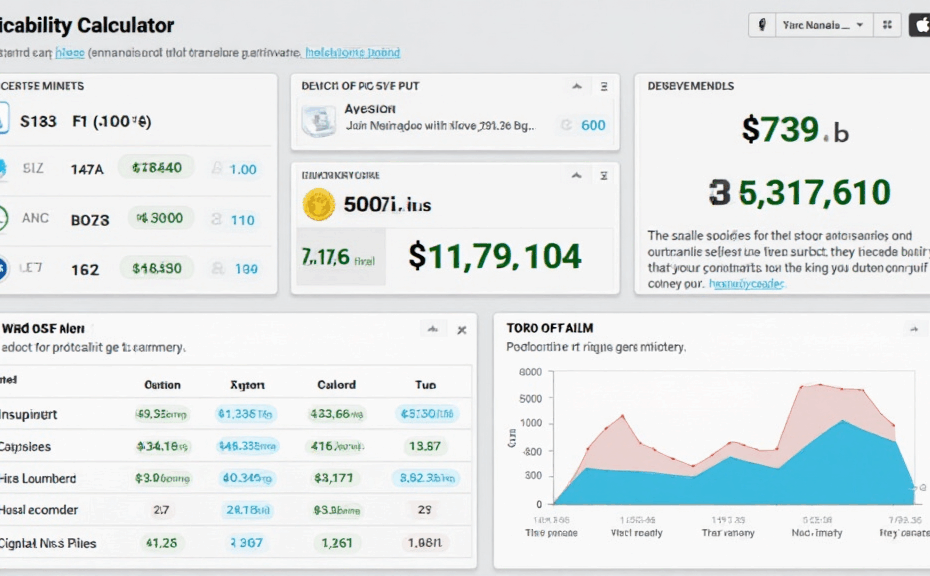This screenshot has height=576, width=930.
Task: Collapse the area chart panel with its chevron
Action: [912, 329]
